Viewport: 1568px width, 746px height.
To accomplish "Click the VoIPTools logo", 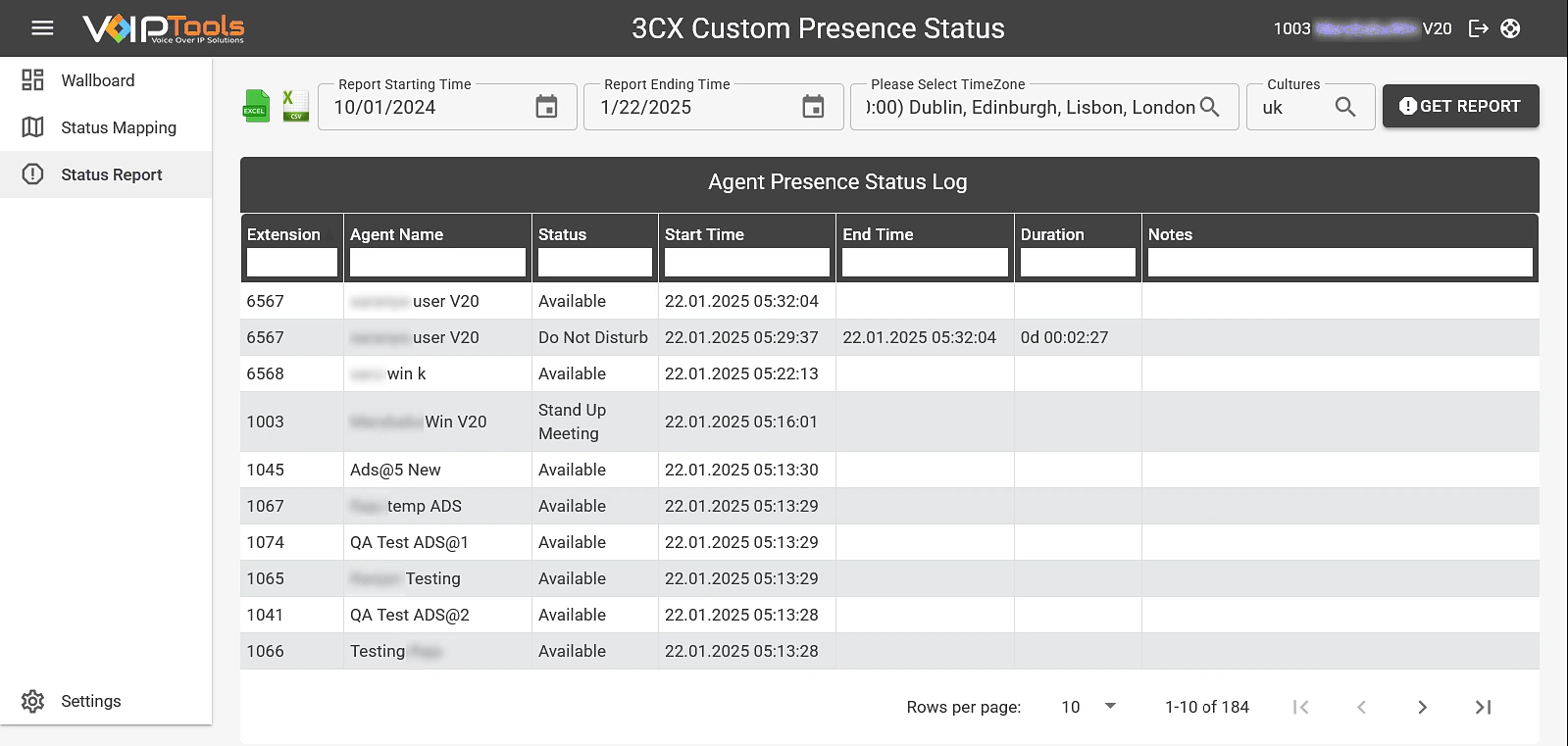I will coord(164,28).
